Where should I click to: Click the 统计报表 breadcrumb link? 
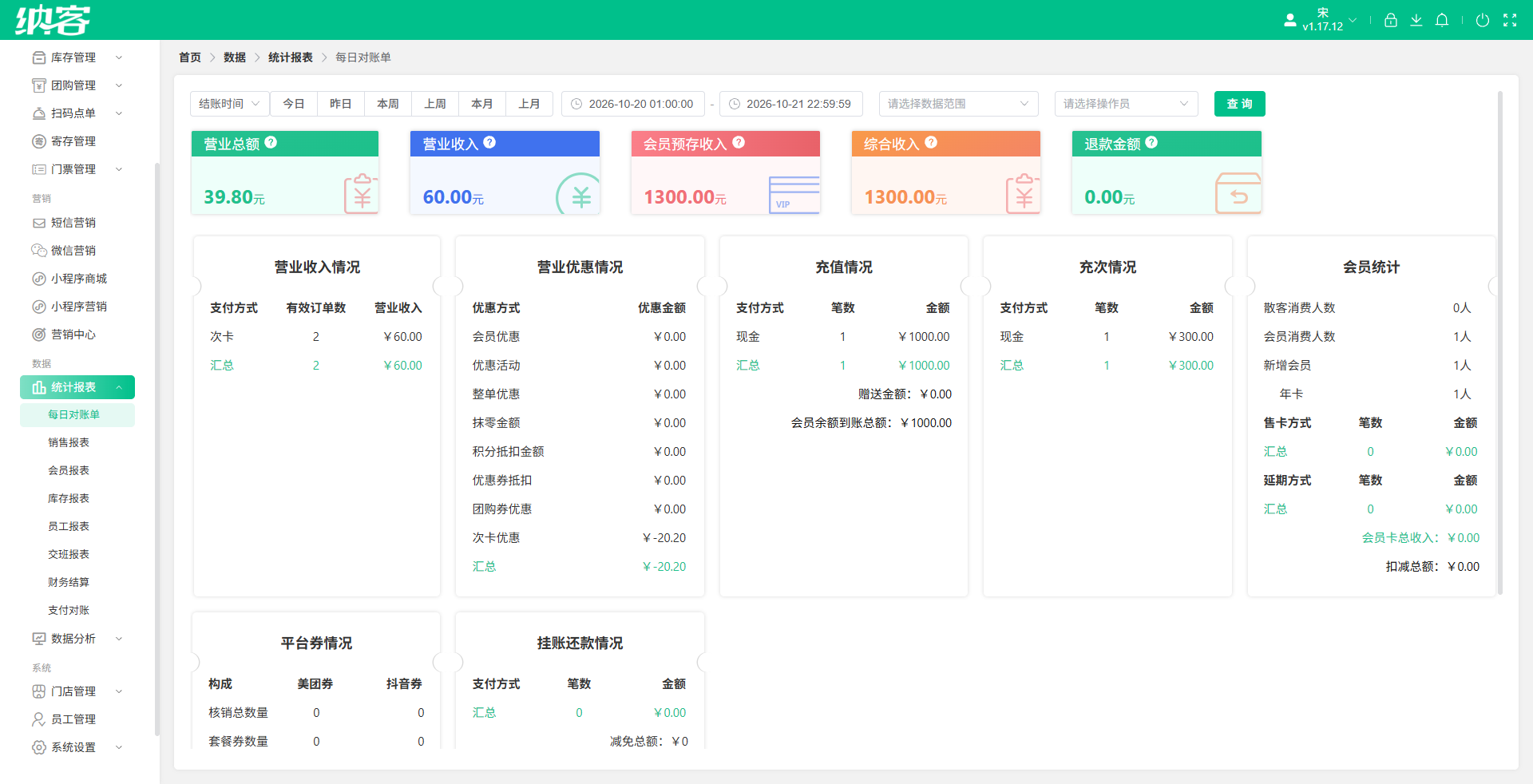(291, 57)
